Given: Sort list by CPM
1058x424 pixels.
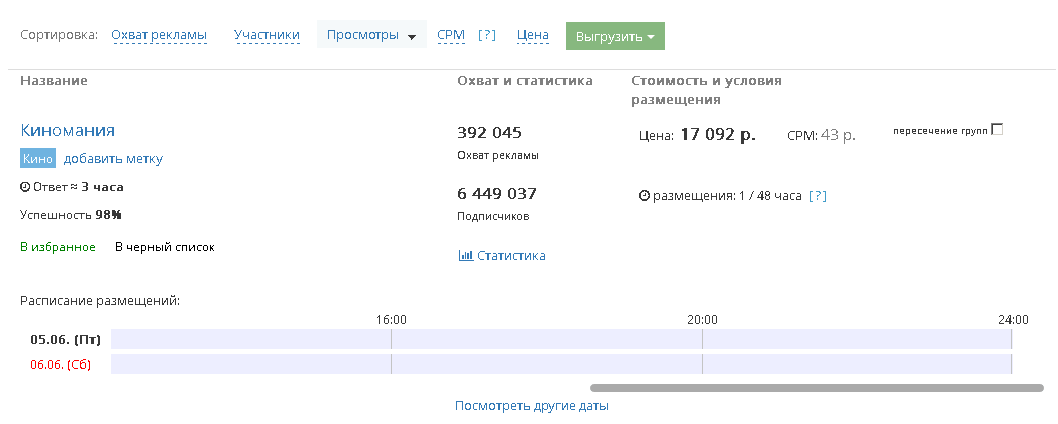Looking at the screenshot, I should (x=451, y=36).
